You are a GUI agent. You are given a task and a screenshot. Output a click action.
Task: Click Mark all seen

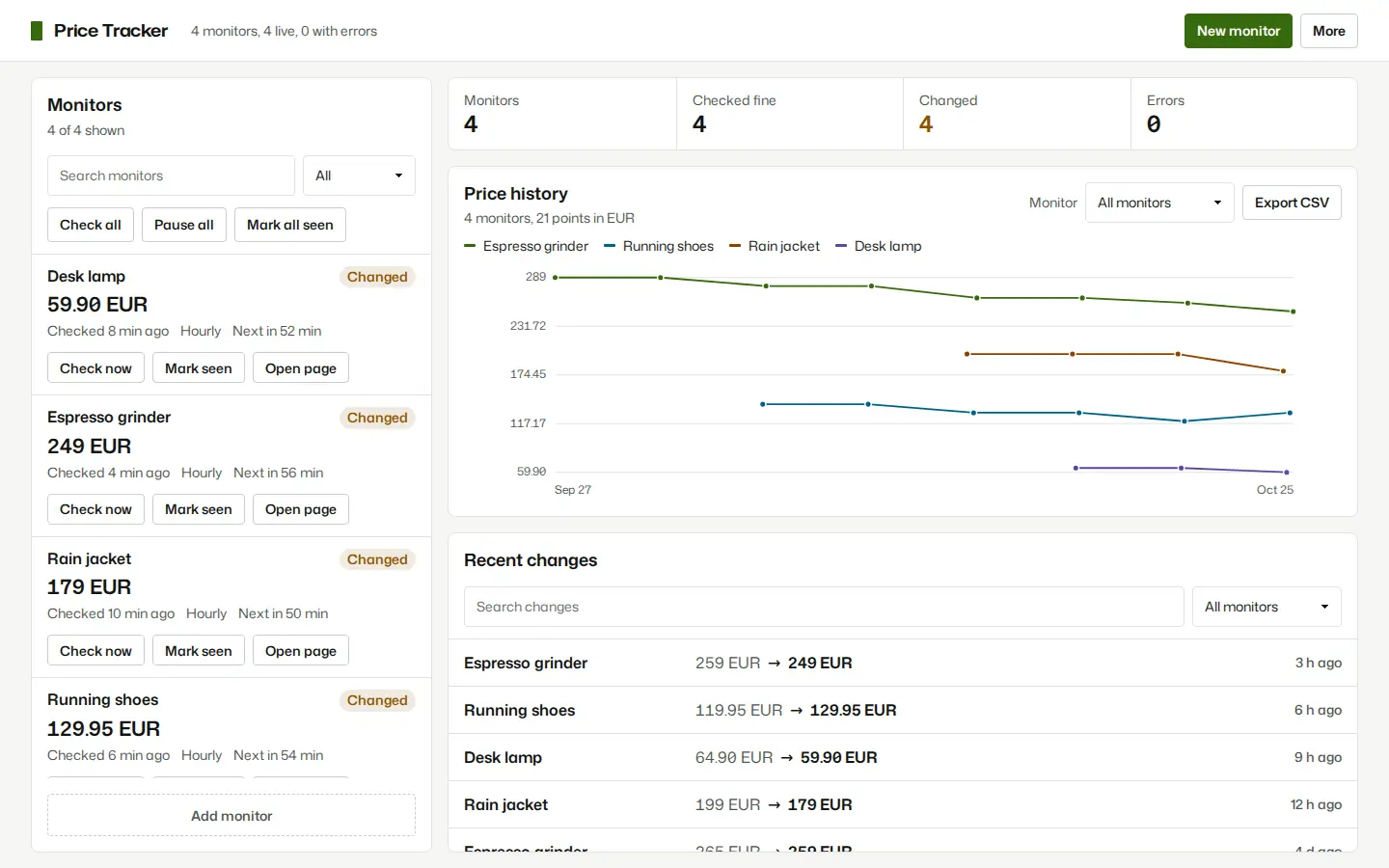pyautogui.click(x=290, y=225)
